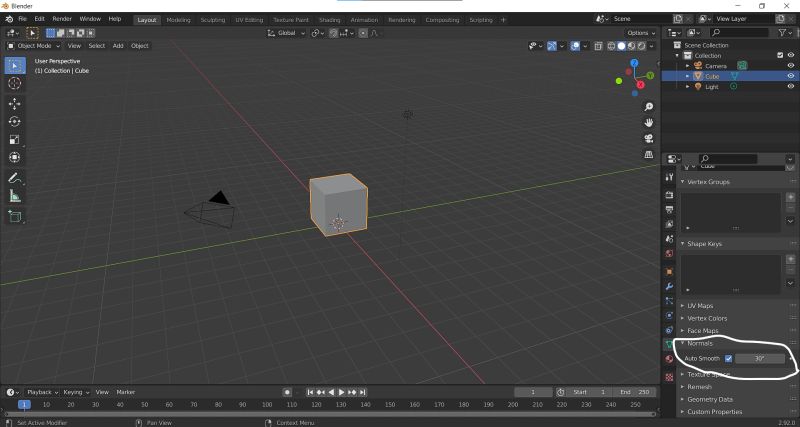Screen dimensions: 800x427
Task: Click the current frame number field
Action: click(533, 392)
